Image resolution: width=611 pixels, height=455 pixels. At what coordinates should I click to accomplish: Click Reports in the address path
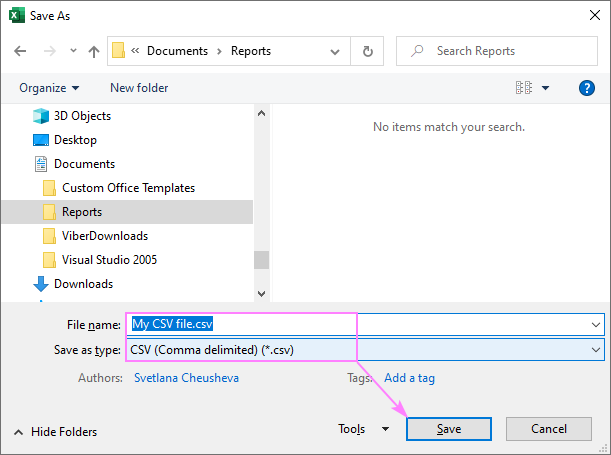[251, 51]
